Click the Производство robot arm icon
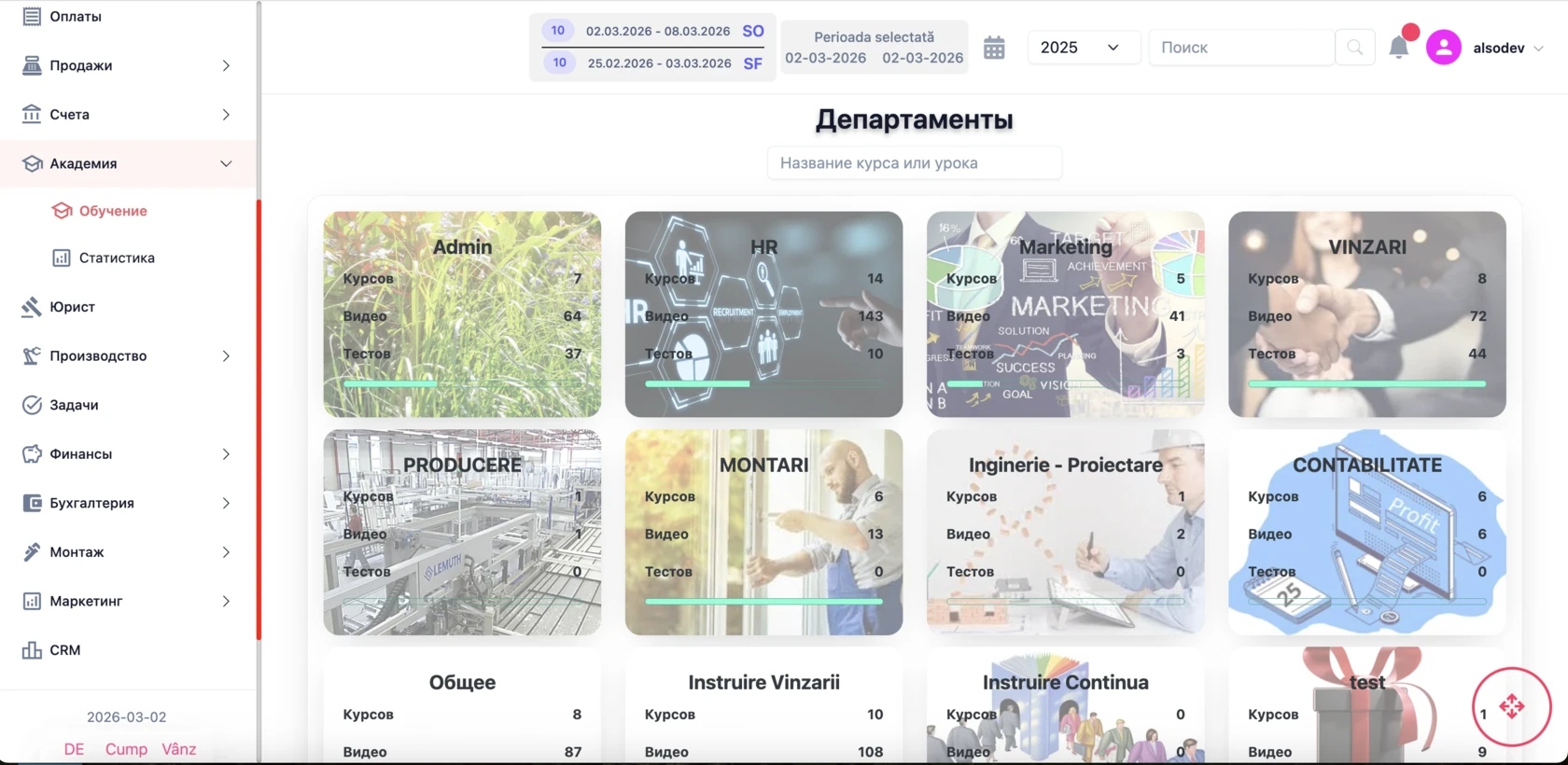This screenshot has height=765, width=1568. click(32, 355)
